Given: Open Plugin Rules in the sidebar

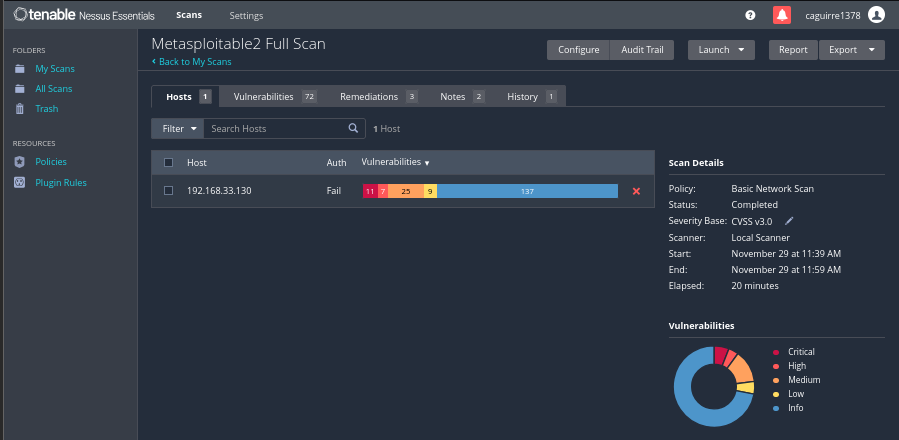Looking at the screenshot, I should (60, 183).
